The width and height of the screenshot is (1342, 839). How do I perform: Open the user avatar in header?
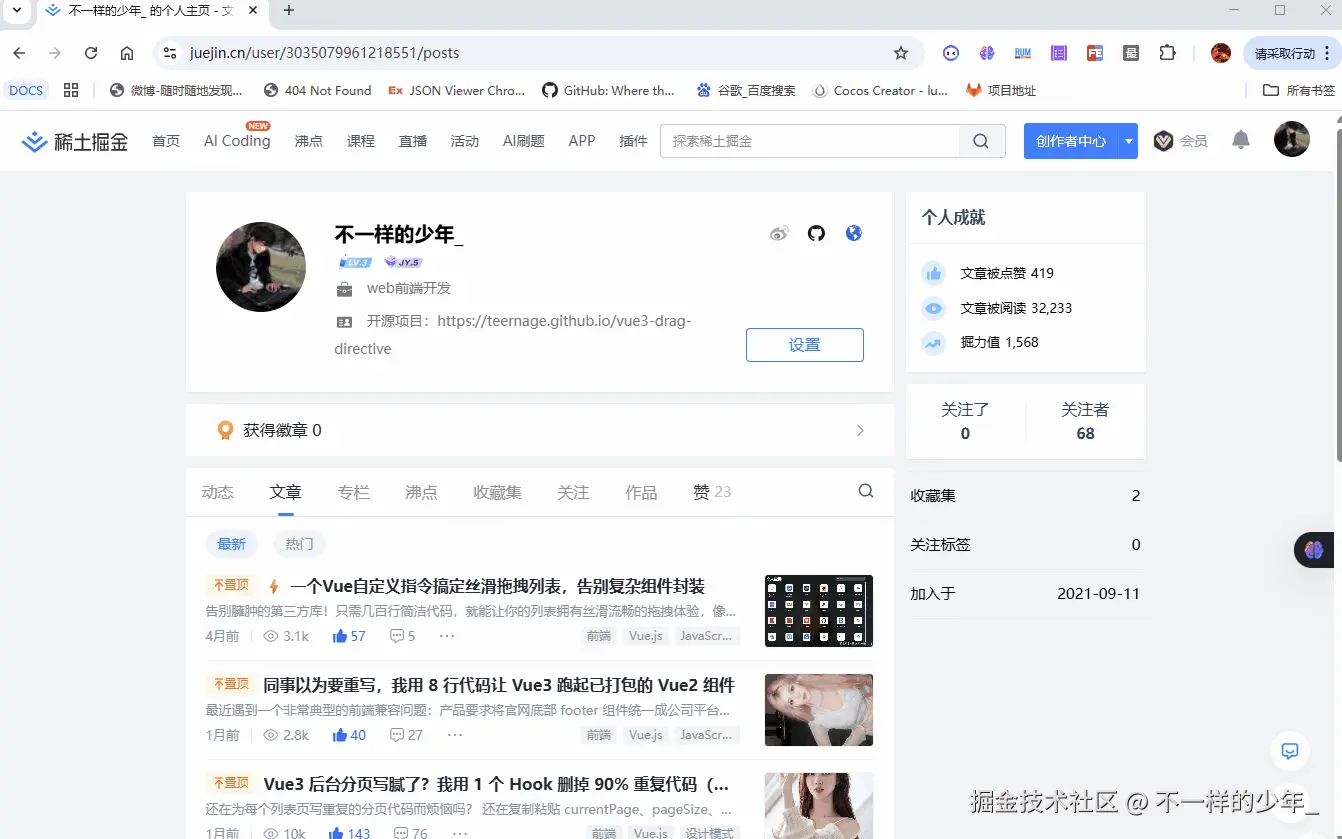(1292, 140)
